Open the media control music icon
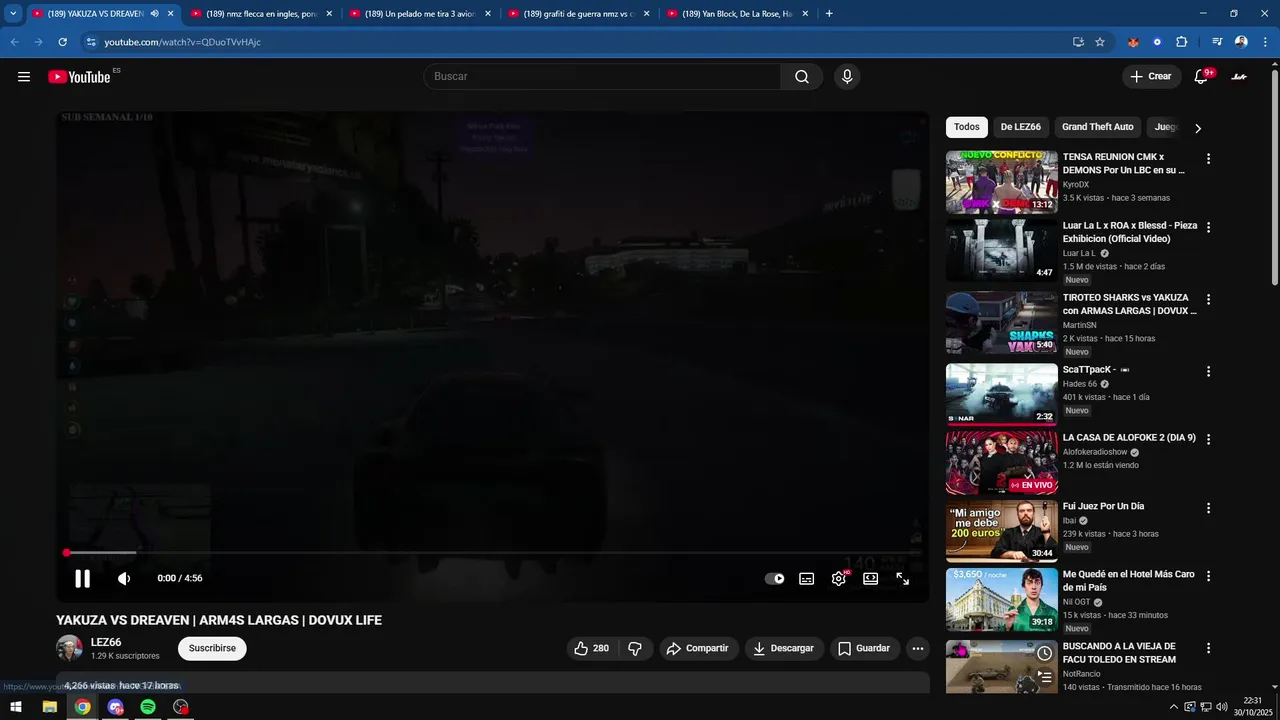The height and width of the screenshot is (720, 1280). 1217,42
